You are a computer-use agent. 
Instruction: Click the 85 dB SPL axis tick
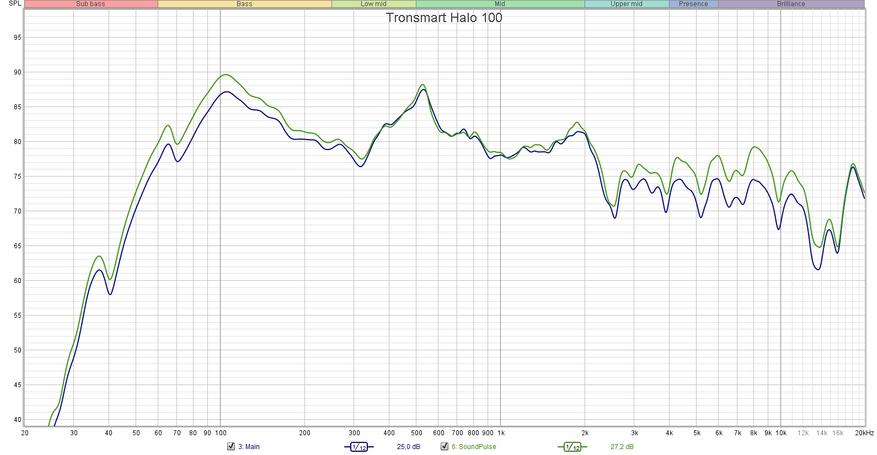pyautogui.click(x=17, y=107)
